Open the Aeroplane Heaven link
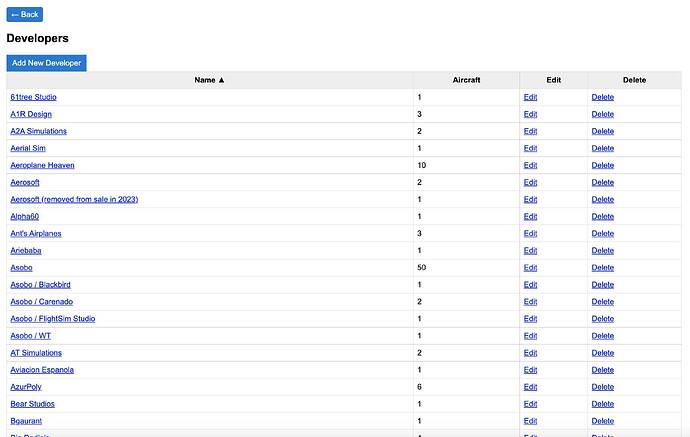Screen dimensions: 690x437 (42, 165)
